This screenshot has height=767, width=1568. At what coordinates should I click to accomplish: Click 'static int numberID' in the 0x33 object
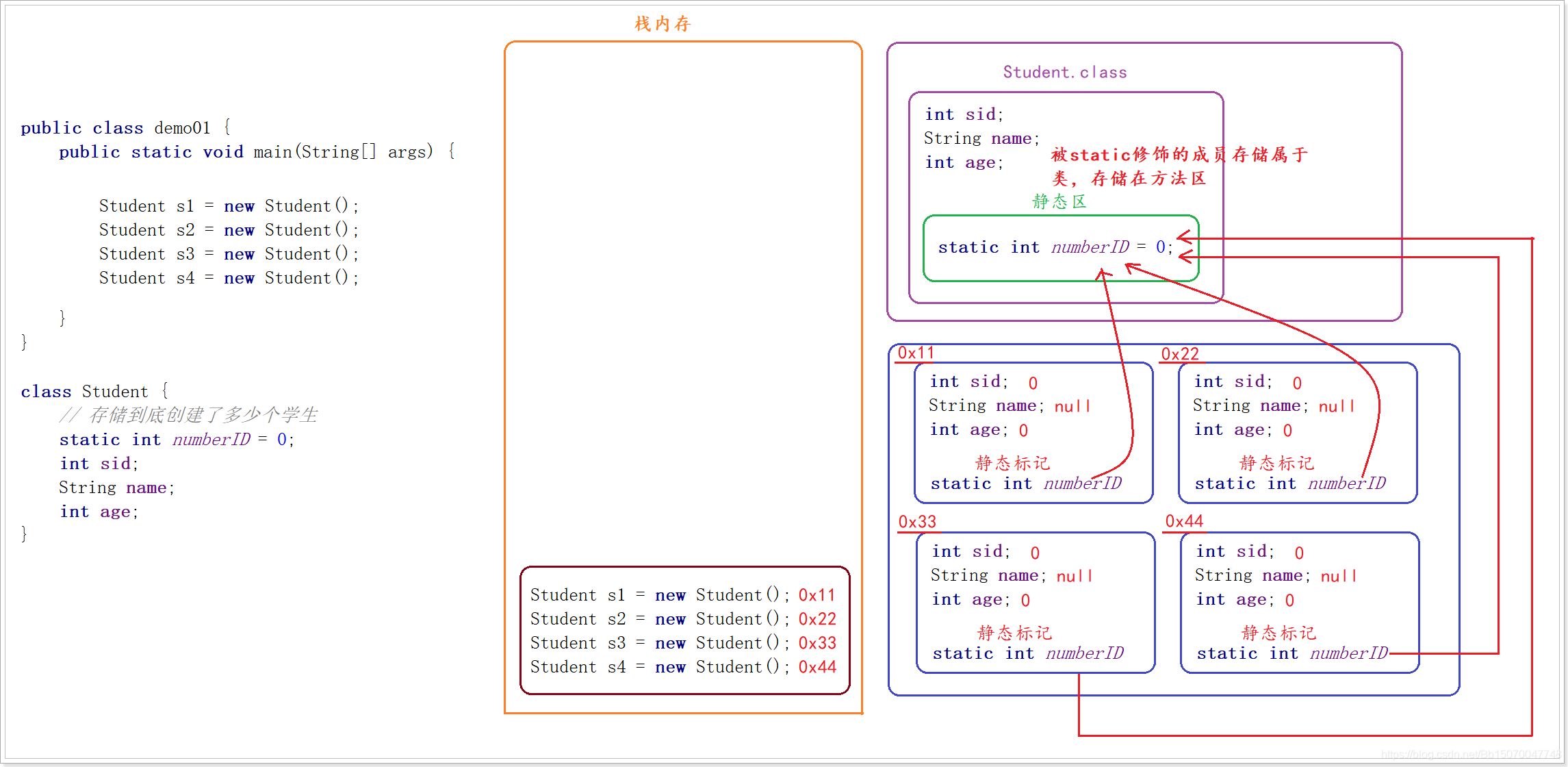(1028, 654)
